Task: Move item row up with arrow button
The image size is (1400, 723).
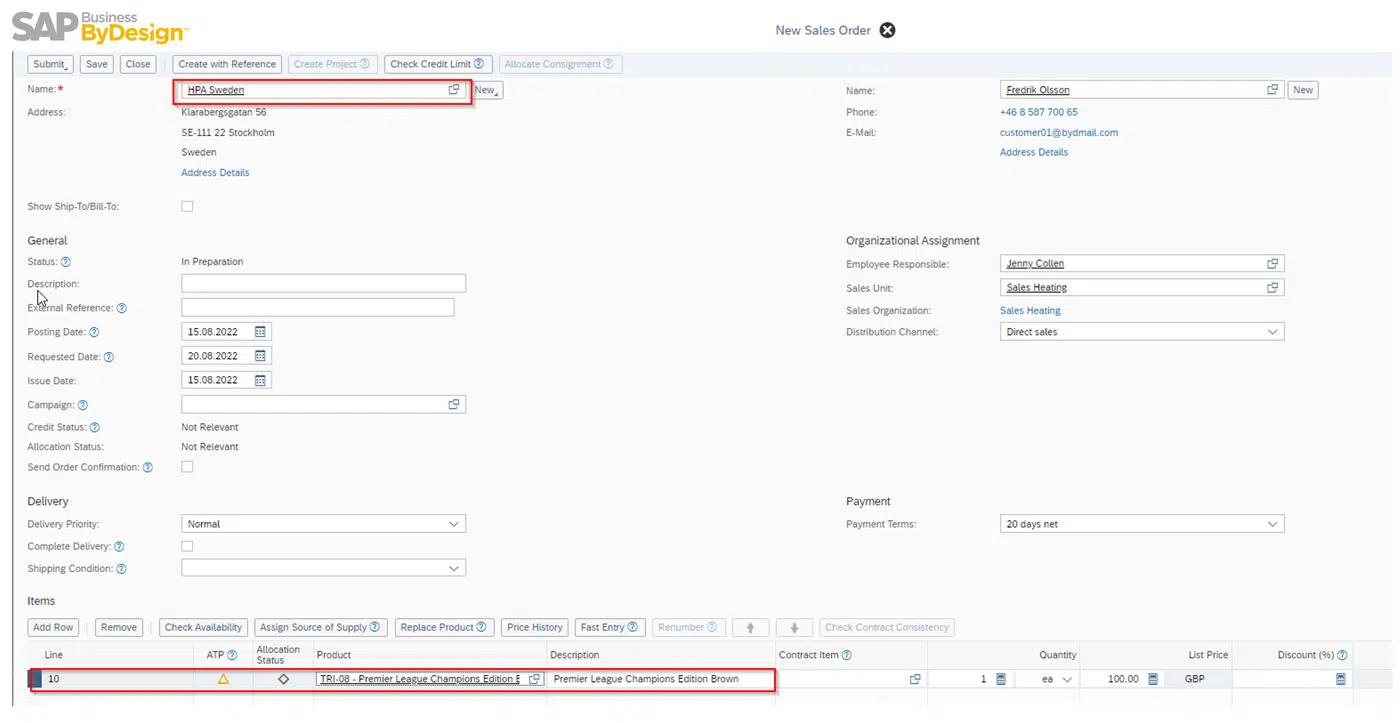Action: point(750,628)
